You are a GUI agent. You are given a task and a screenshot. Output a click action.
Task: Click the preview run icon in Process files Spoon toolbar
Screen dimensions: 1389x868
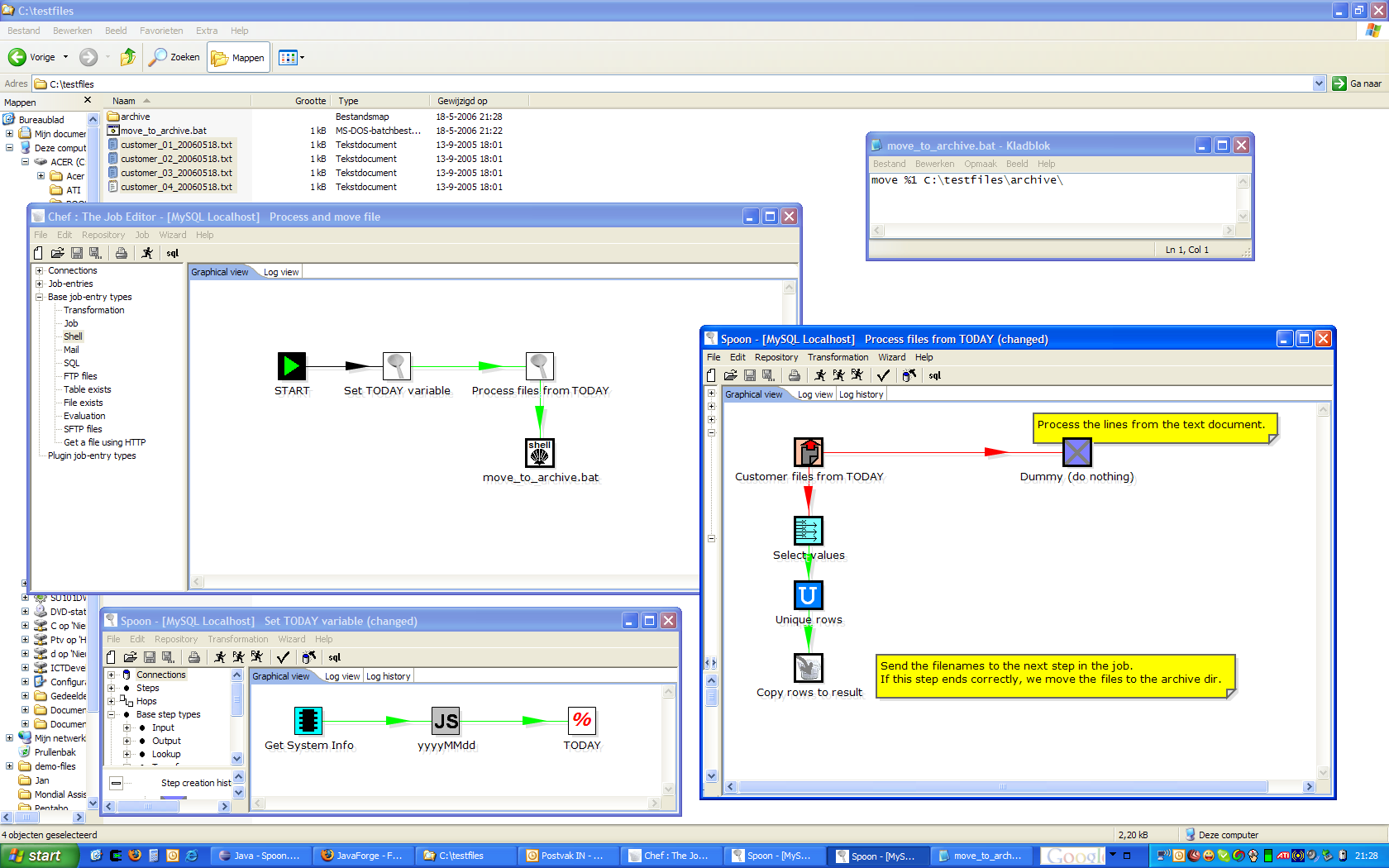pos(838,375)
